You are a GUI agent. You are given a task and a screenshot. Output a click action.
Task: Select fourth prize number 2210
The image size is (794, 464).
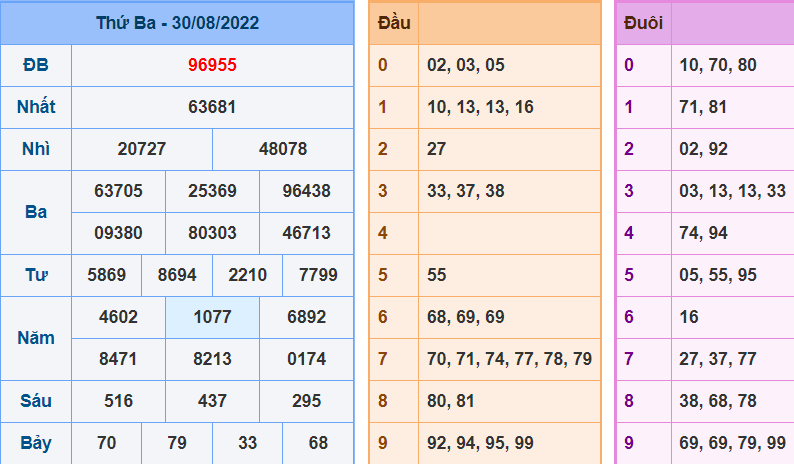click(x=248, y=276)
